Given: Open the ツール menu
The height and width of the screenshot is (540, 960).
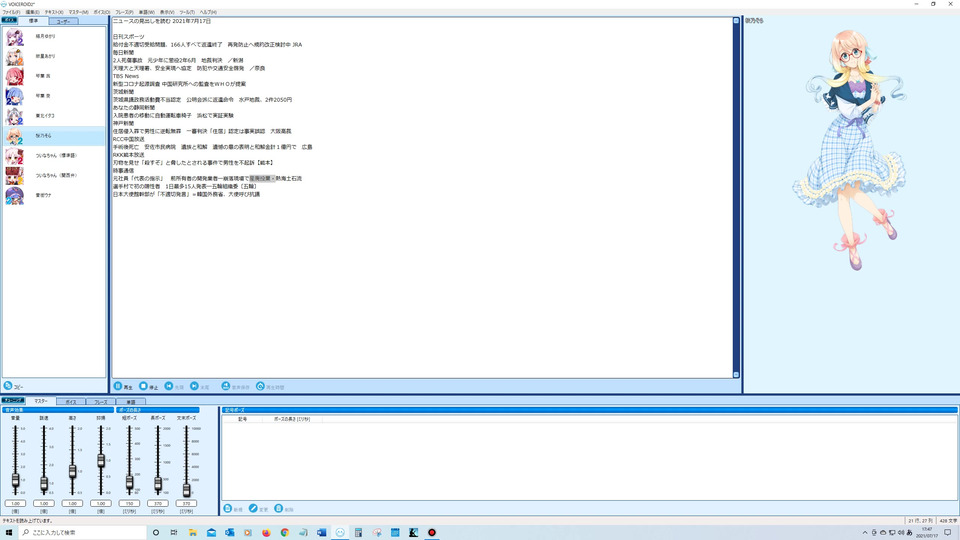Looking at the screenshot, I should (187, 12).
